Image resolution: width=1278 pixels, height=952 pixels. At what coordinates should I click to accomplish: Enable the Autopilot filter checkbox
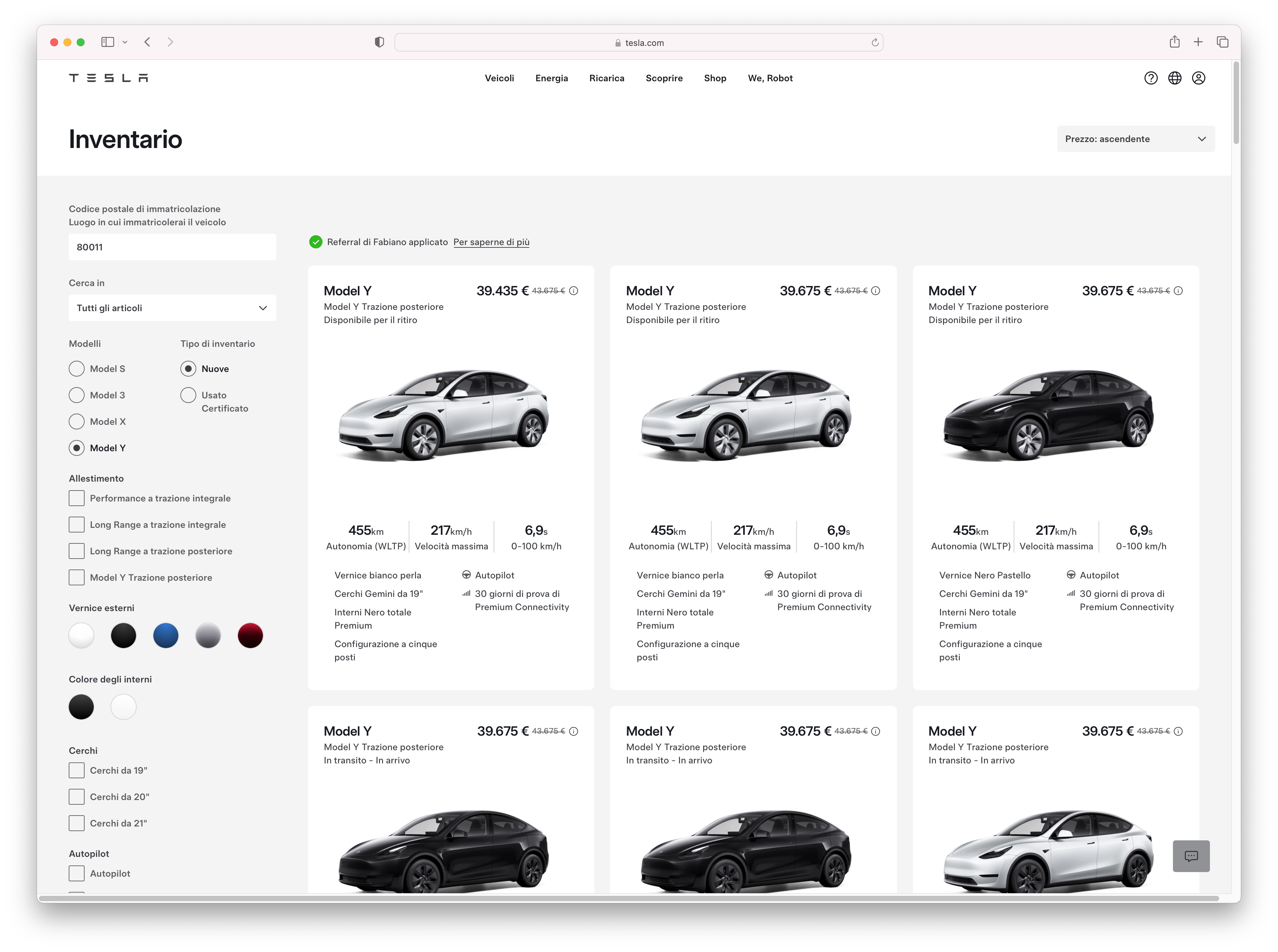coord(77,874)
